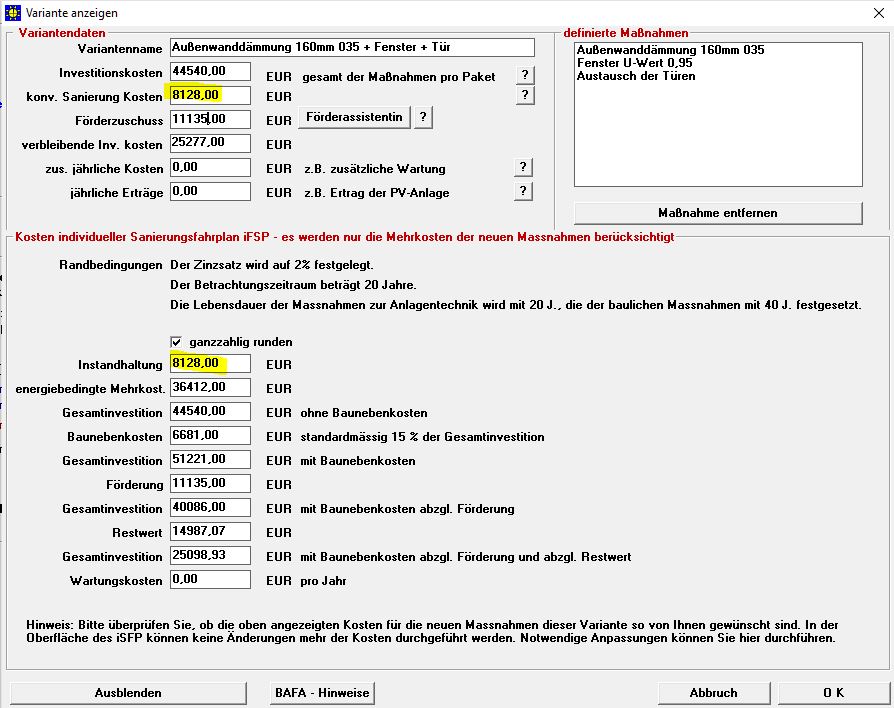This screenshot has width=894, height=708.
Task: Open BAFA - Hinweise
Action: 321,693
